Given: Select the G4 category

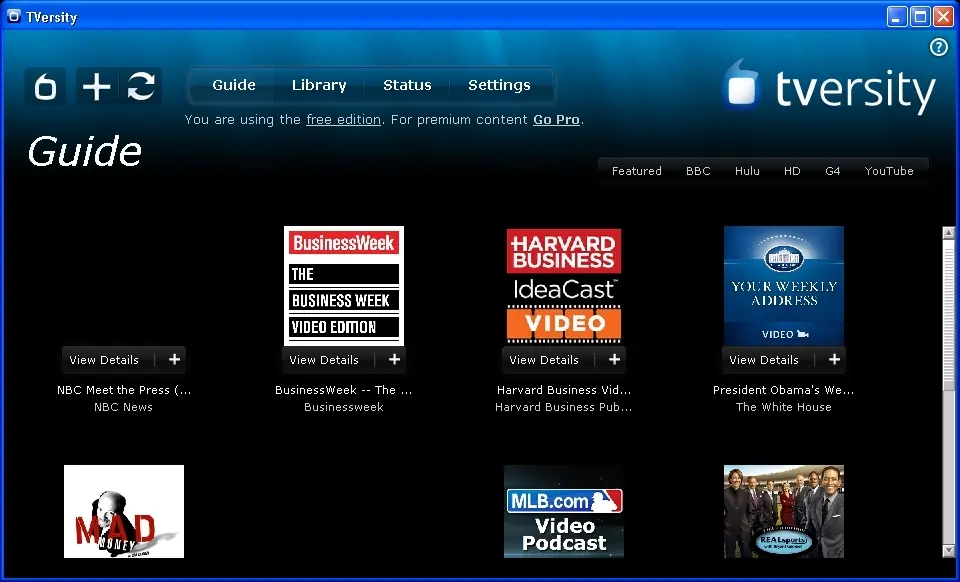Looking at the screenshot, I should (833, 171).
